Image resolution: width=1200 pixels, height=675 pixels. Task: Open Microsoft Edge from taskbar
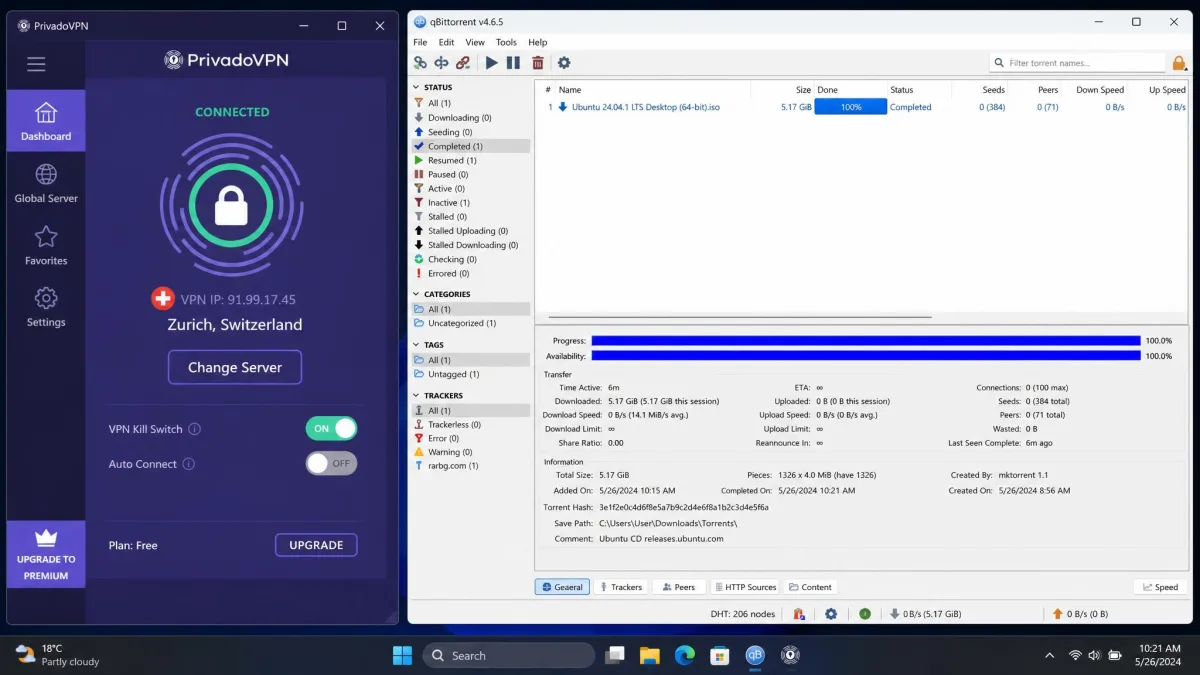point(685,655)
